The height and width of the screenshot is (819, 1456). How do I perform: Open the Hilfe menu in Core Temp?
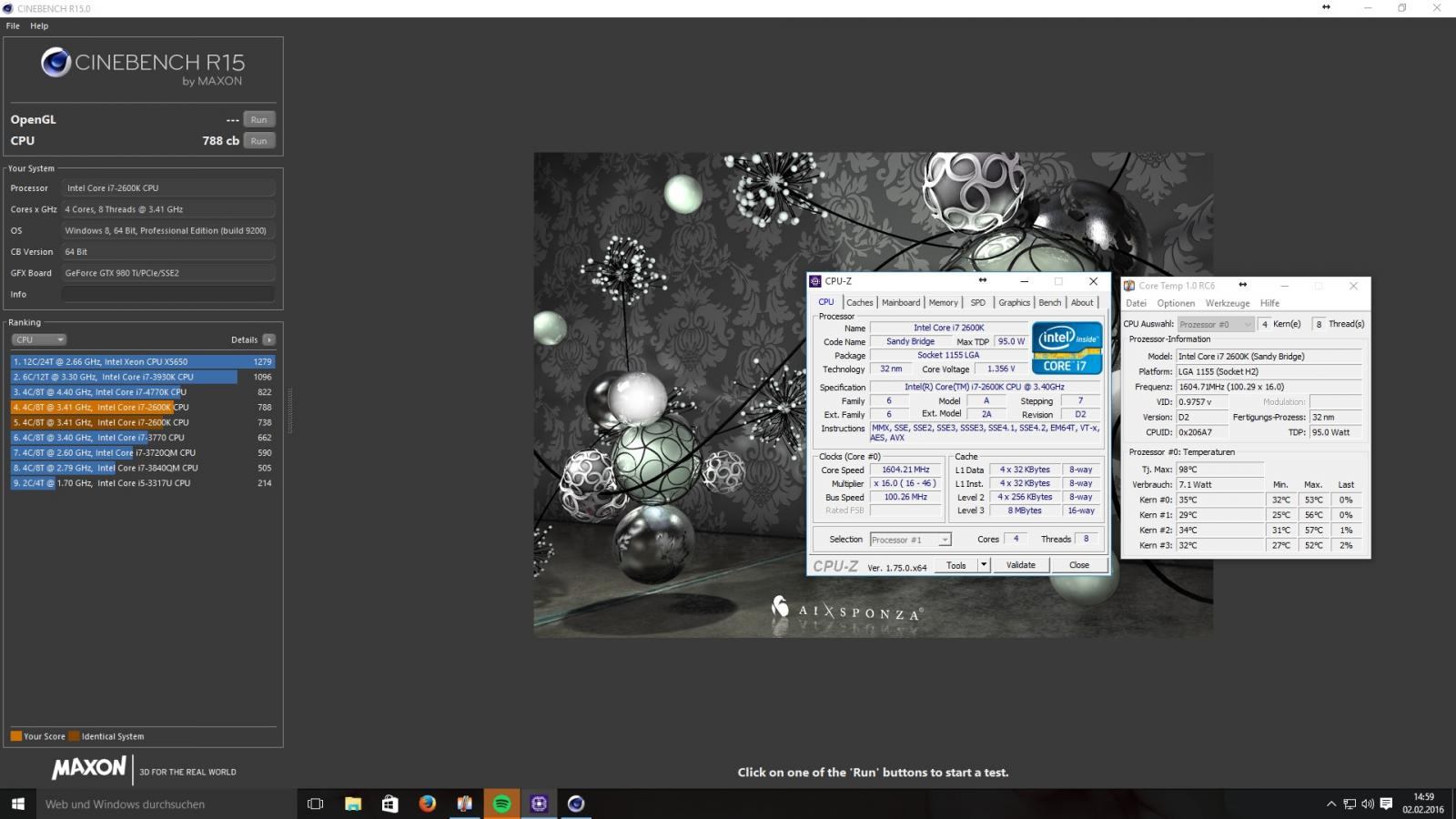(1269, 303)
